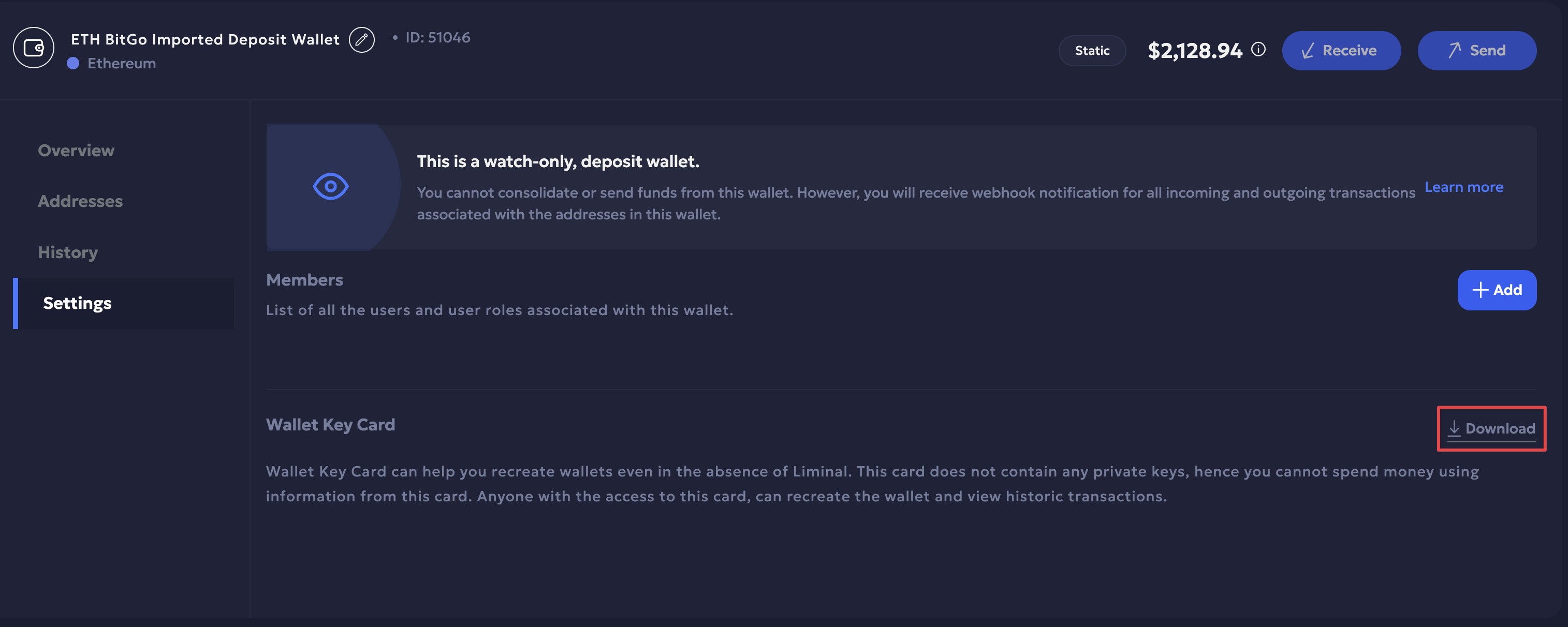Image resolution: width=1568 pixels, height=627 pixels.
Task: Click the Static badge
Action: (x=1092, y=51)
